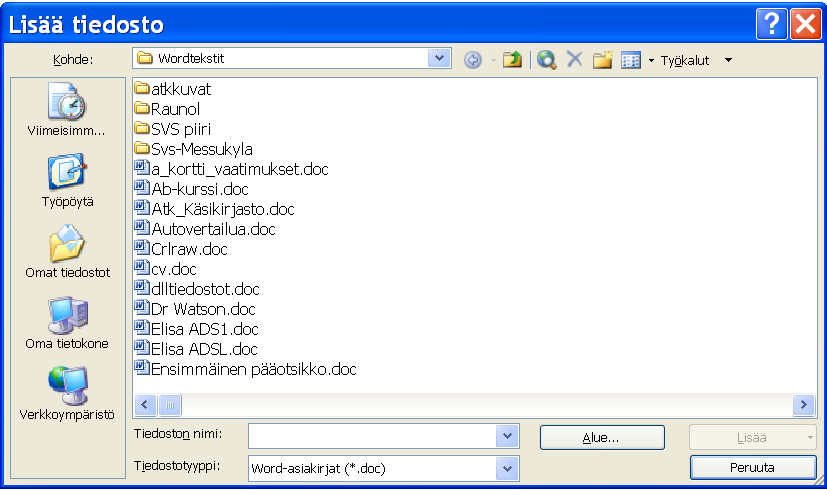827x490 pixels.
Task: Click the Back navigation arrow icon
Action: click(x=473, y=60)
